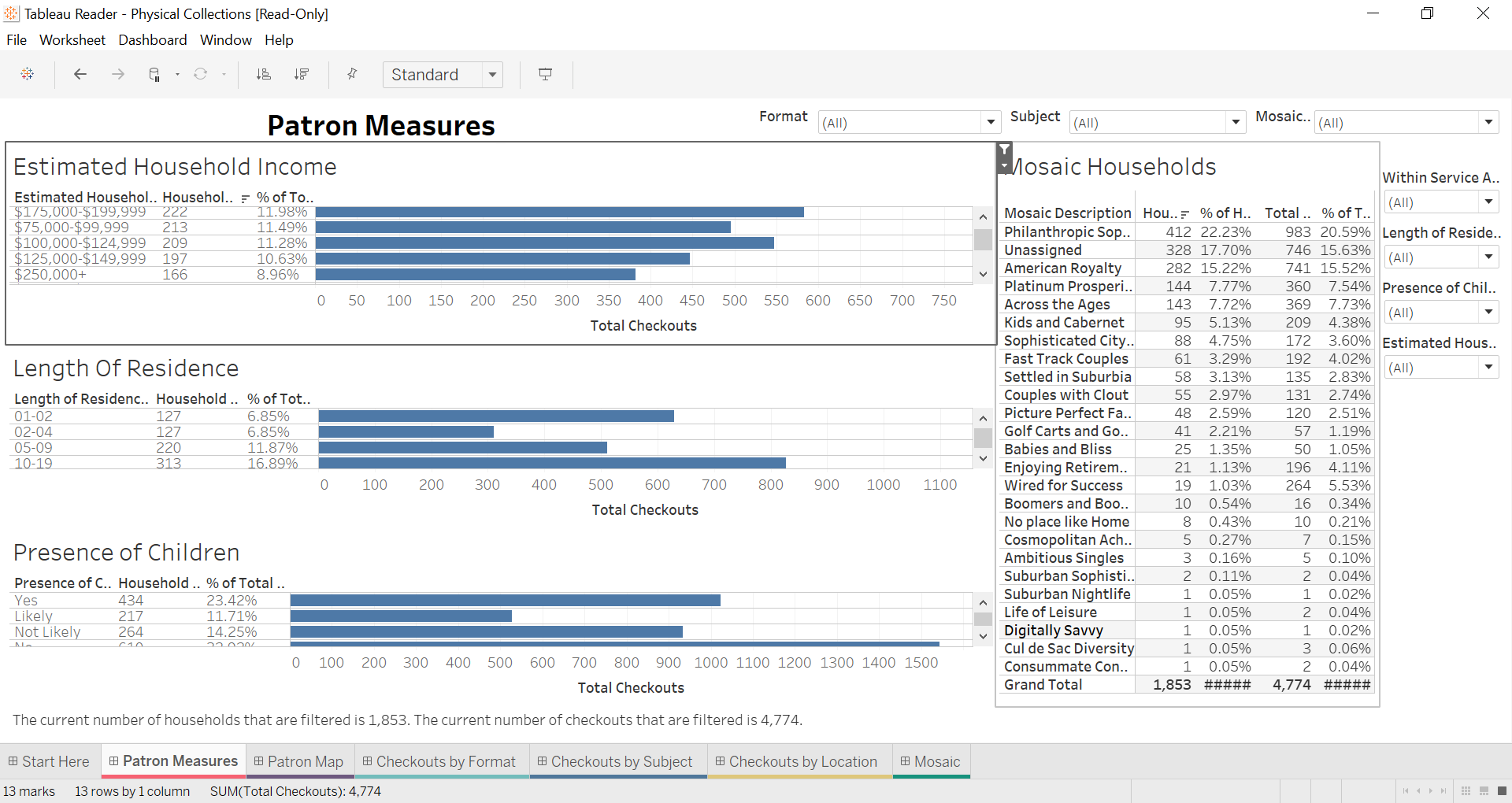
Task: Switch to the Patron Map tab
Action: click(298, 761)
